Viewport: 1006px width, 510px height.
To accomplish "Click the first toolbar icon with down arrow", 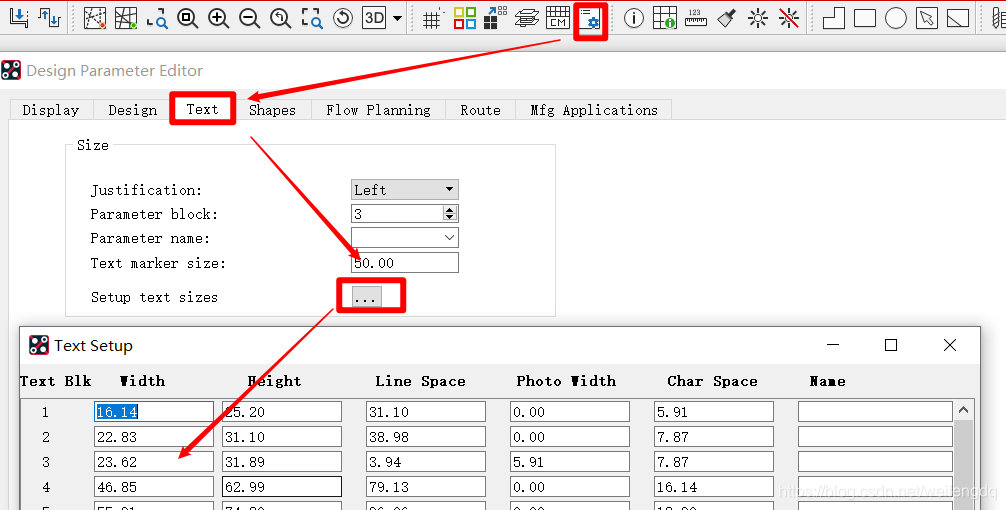I will click(19, 17).
